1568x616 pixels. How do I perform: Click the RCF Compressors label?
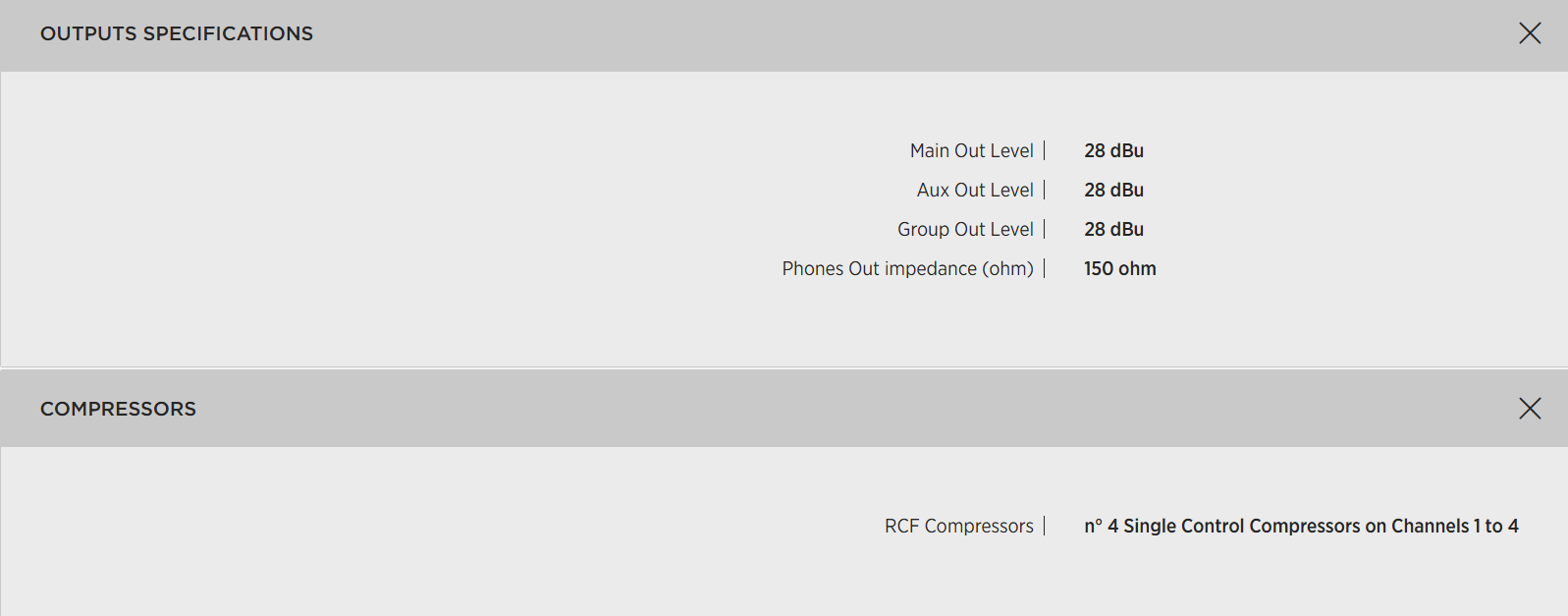point(958,526)
